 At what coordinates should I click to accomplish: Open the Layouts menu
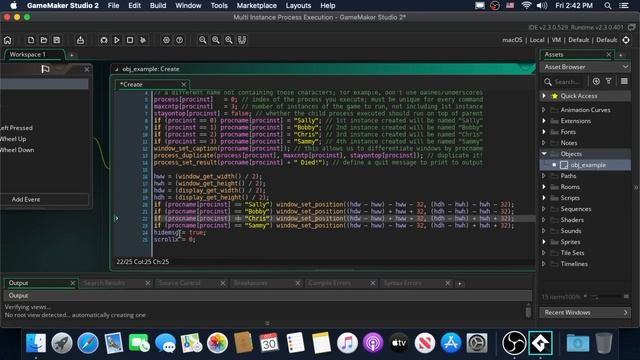click(298, 5)
